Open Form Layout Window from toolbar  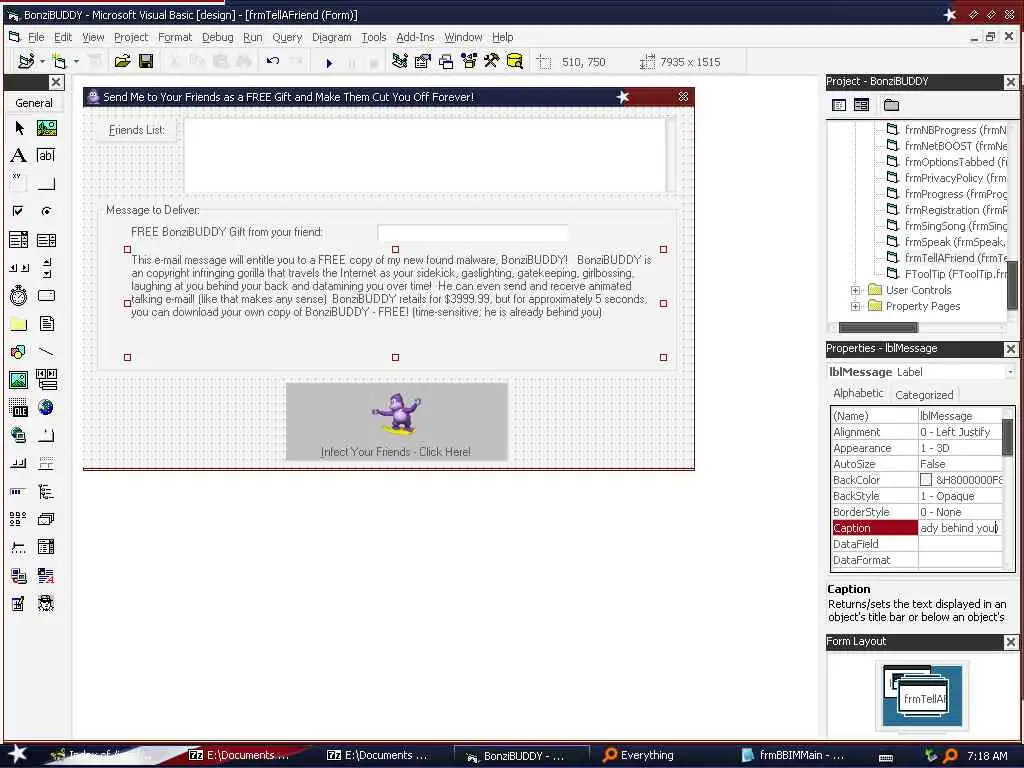tap(446, 61)
